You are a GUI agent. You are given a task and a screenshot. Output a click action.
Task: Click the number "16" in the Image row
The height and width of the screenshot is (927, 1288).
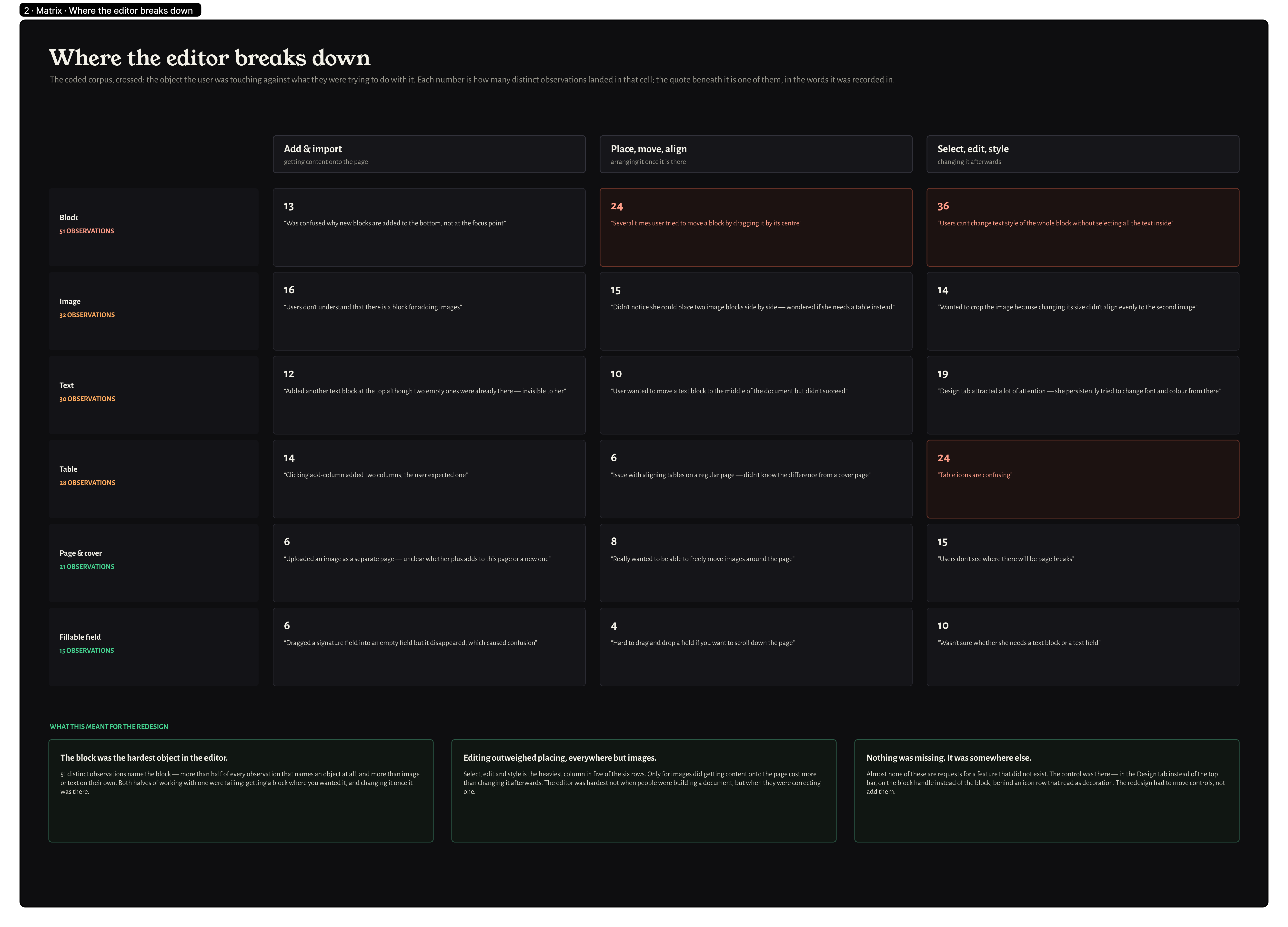point(289,290)
